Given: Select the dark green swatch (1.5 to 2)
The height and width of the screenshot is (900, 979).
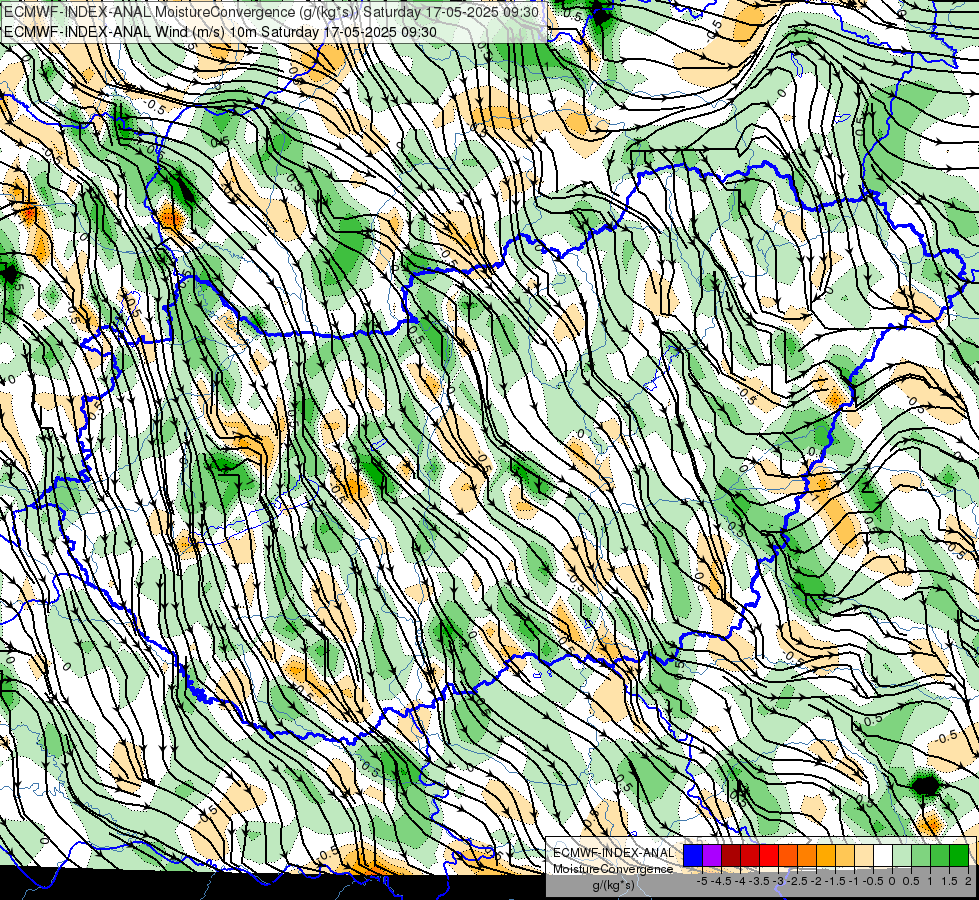Looking at the screenshot, I should point(959,856).
